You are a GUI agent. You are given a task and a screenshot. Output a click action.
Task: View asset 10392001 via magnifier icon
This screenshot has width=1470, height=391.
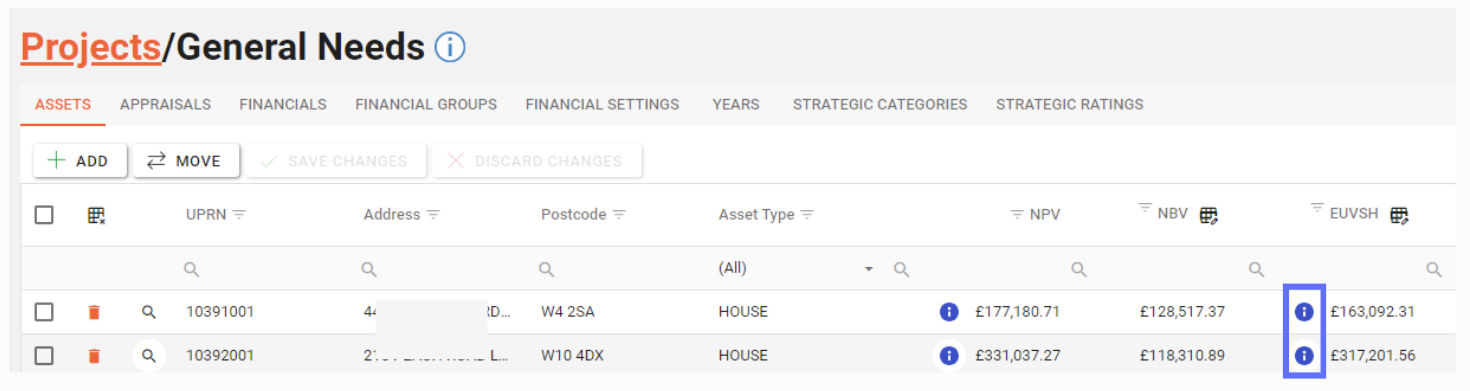tap(149, 355)
